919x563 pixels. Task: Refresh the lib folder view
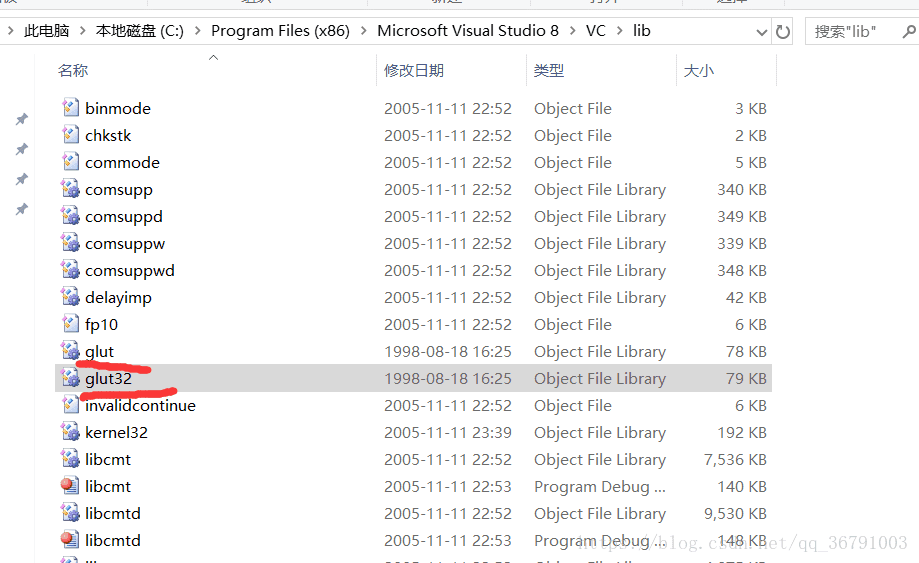pos(782,32)
